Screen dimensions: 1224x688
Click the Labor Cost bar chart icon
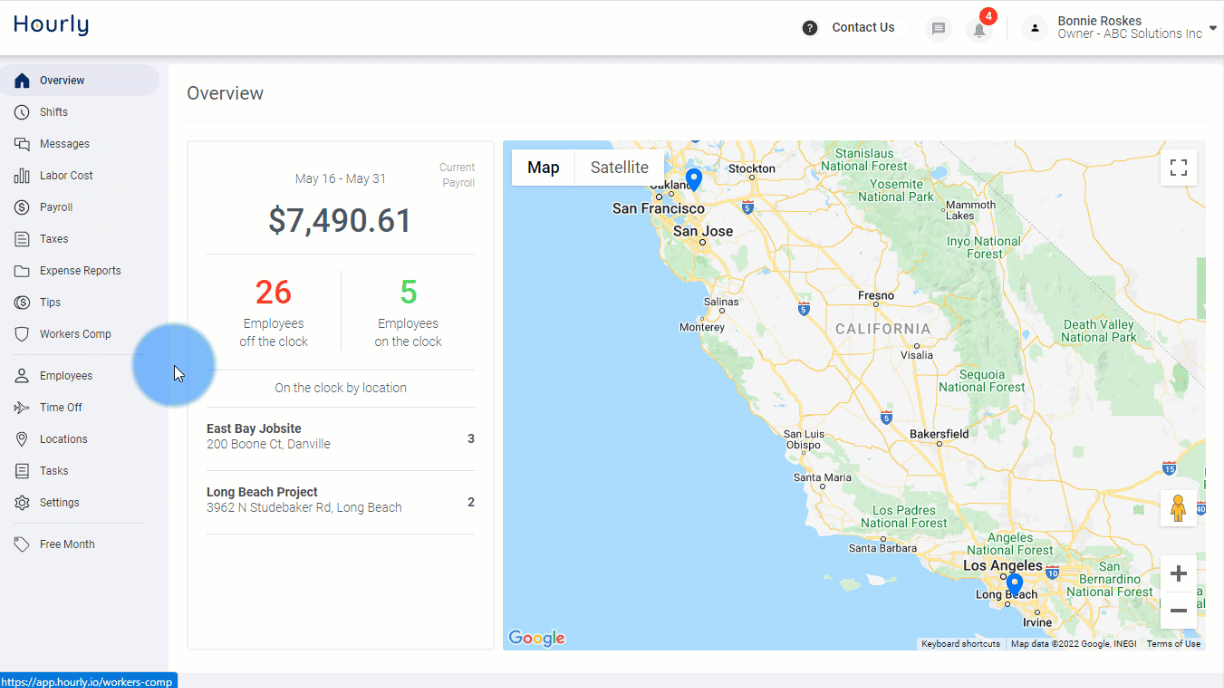click(22, 175)
